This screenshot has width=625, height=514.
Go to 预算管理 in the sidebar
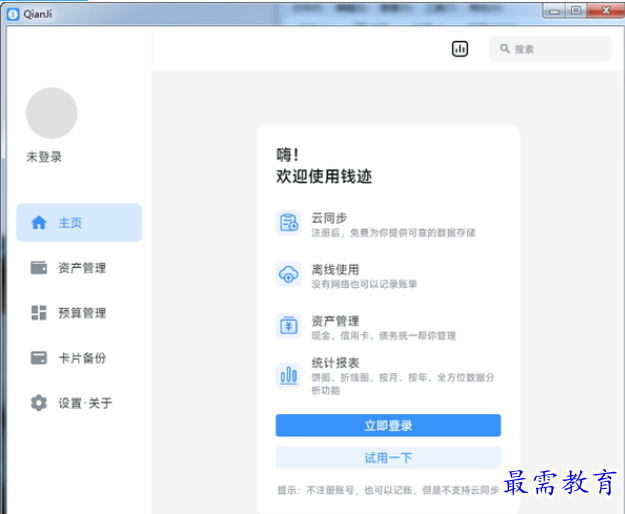tap(82, 313)
